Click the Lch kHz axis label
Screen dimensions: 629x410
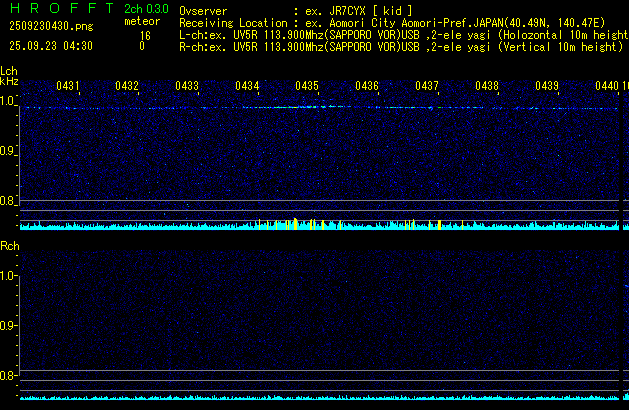coord(9,76)
